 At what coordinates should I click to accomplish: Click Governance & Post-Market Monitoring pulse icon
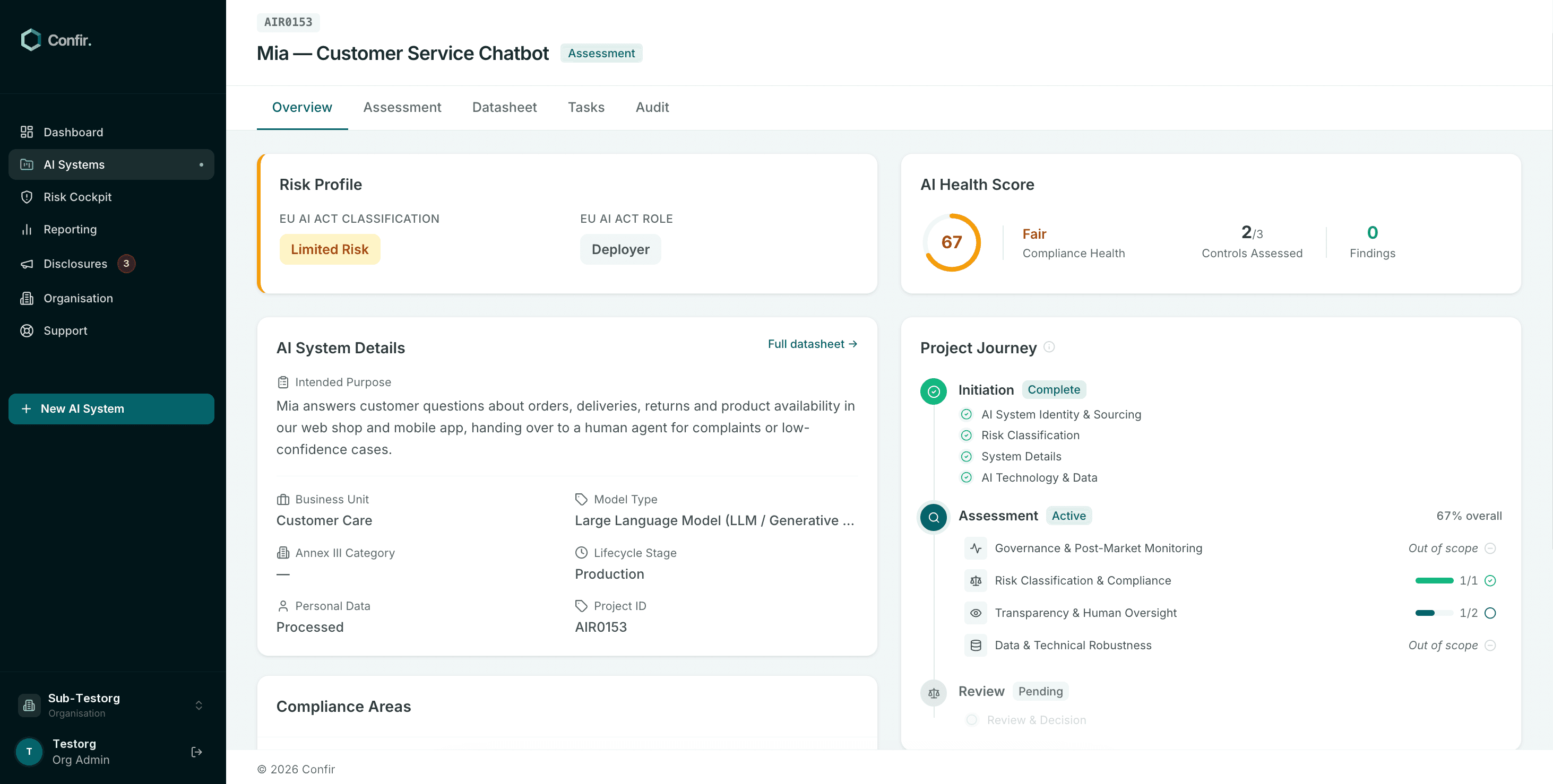pos(976,548)
